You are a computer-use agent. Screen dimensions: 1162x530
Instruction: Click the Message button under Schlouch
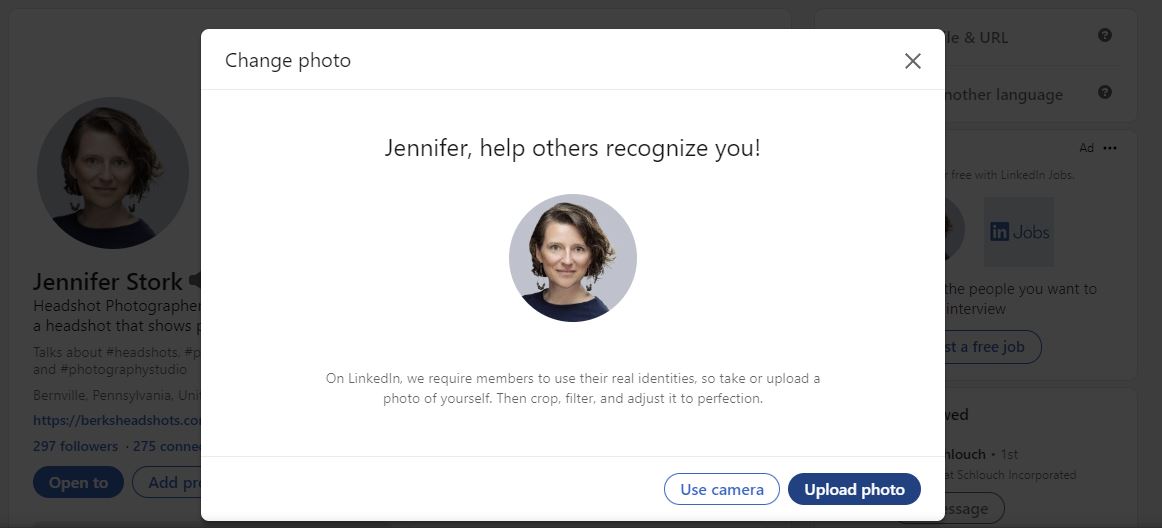point(958,509)
